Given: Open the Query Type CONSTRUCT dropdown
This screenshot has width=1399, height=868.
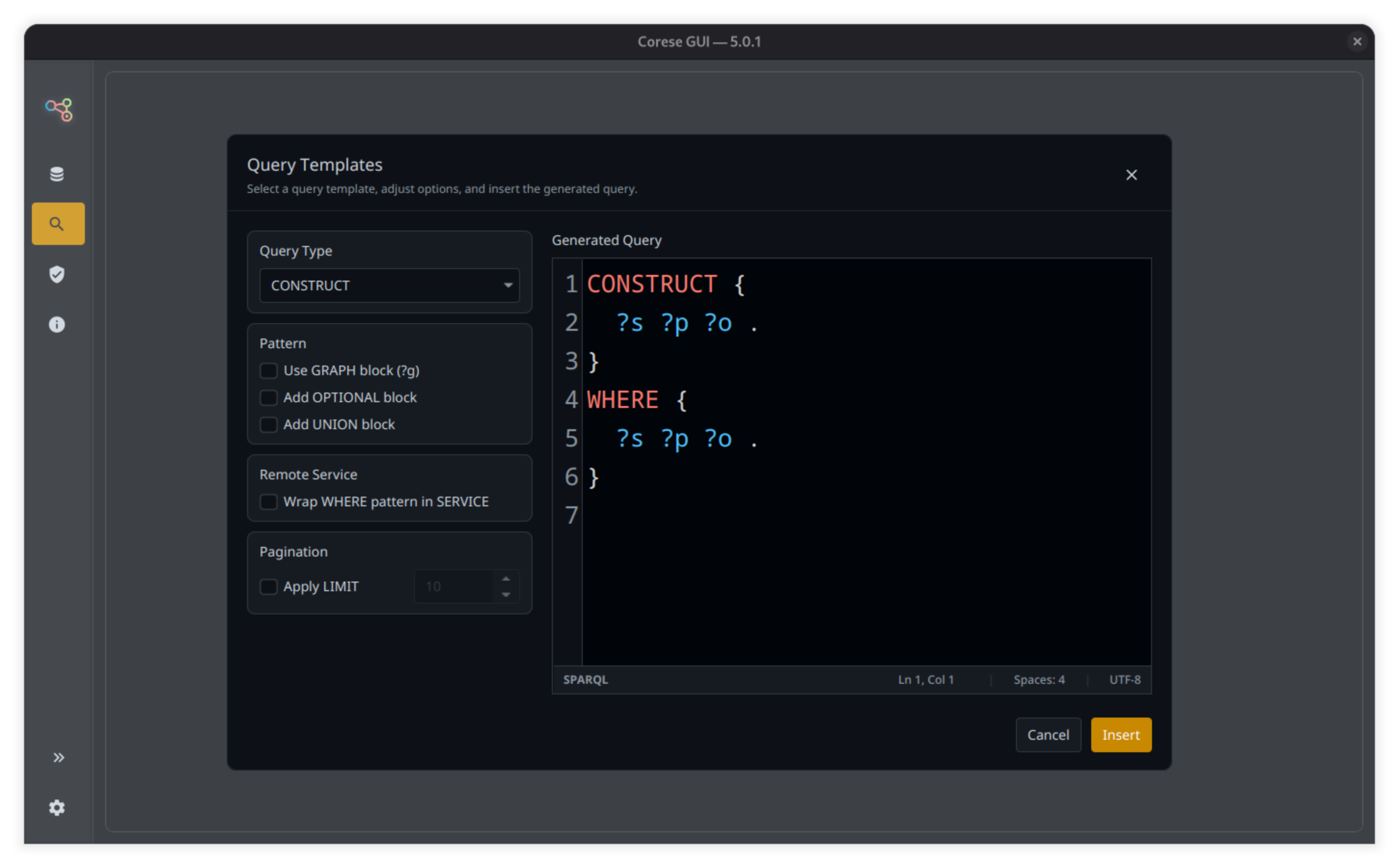Looking at the screenshot, I should pyautogui.click(x=389, y=285).
